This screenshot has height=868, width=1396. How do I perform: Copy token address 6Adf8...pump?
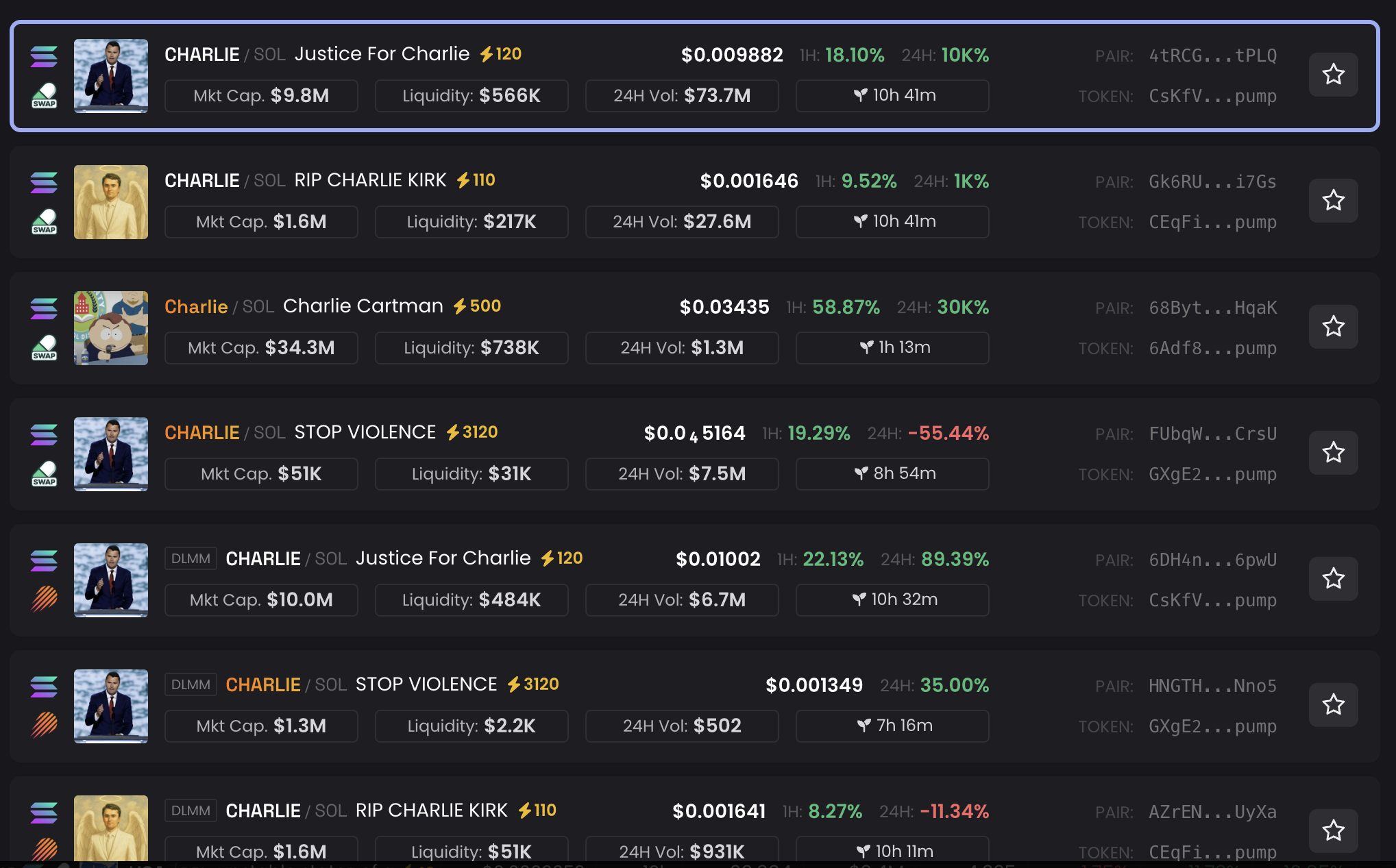click(x=1212, y=348)
